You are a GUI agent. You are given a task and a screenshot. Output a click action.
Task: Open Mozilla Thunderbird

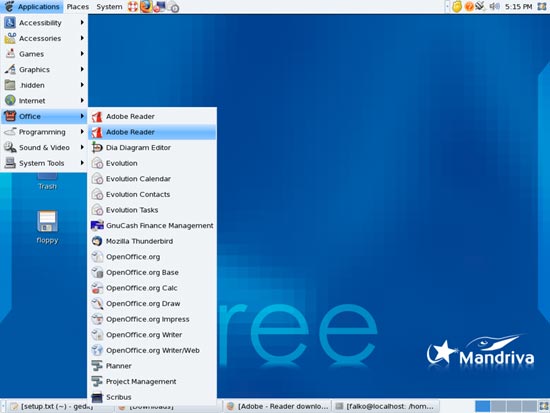click(x=152, y=241)
